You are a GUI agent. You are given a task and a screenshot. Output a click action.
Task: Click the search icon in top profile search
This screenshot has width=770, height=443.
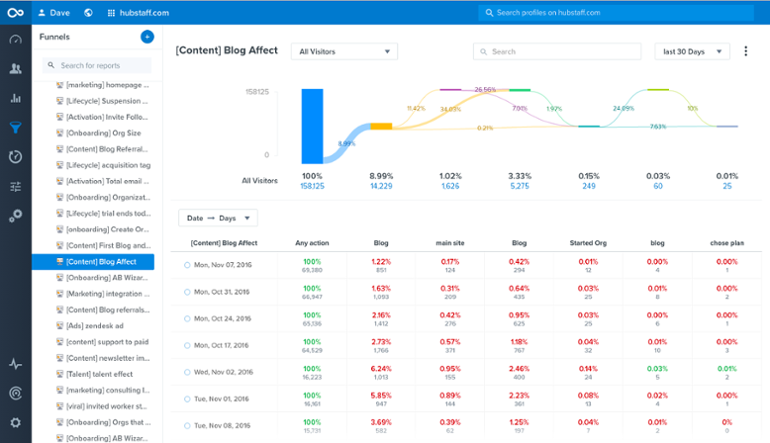pos(489,13)
